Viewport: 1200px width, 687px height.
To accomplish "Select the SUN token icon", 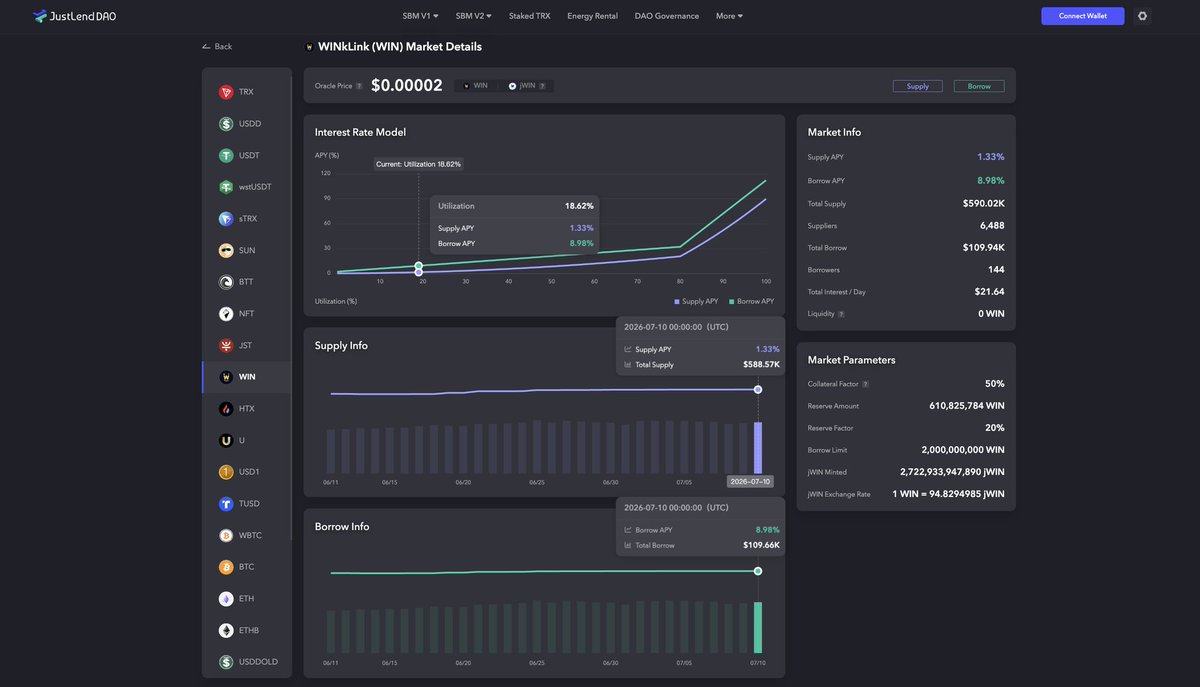I will [x=226, y=250].
